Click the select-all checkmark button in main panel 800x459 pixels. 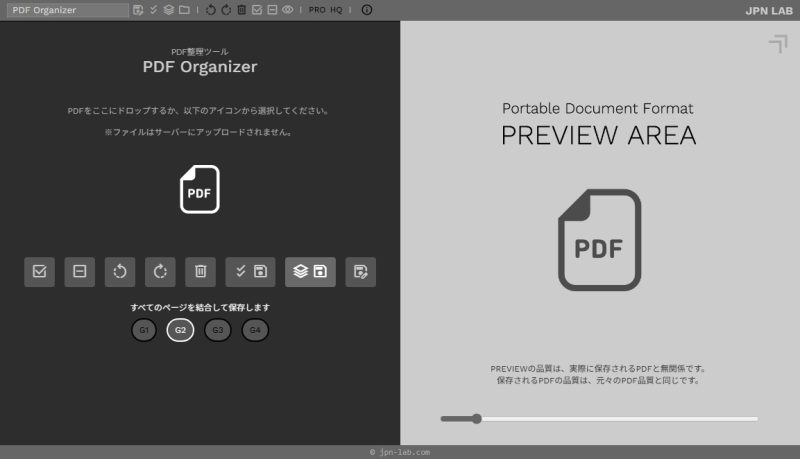39,271
